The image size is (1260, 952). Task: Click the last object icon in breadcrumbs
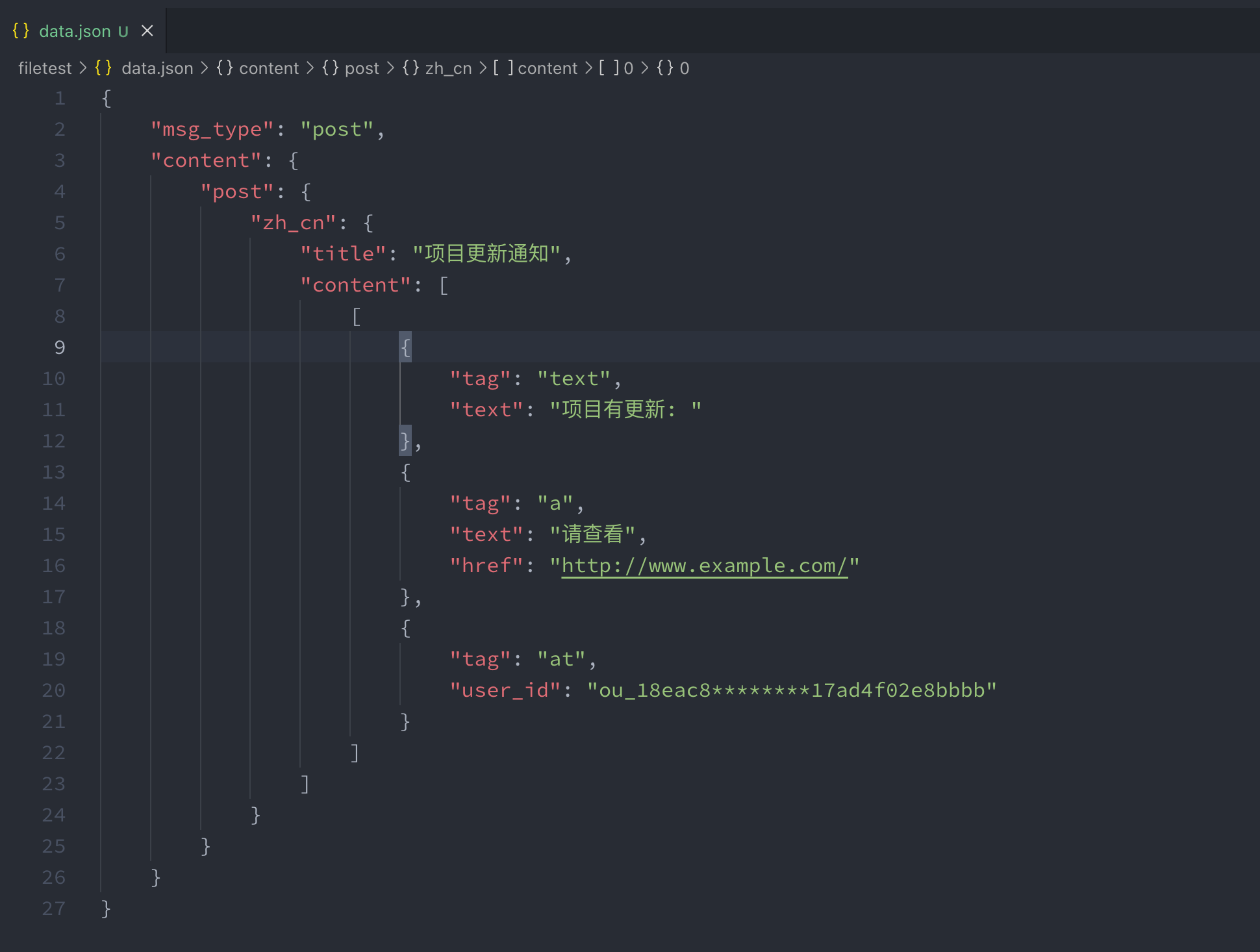pyautogui.click(x=665, y=68)
